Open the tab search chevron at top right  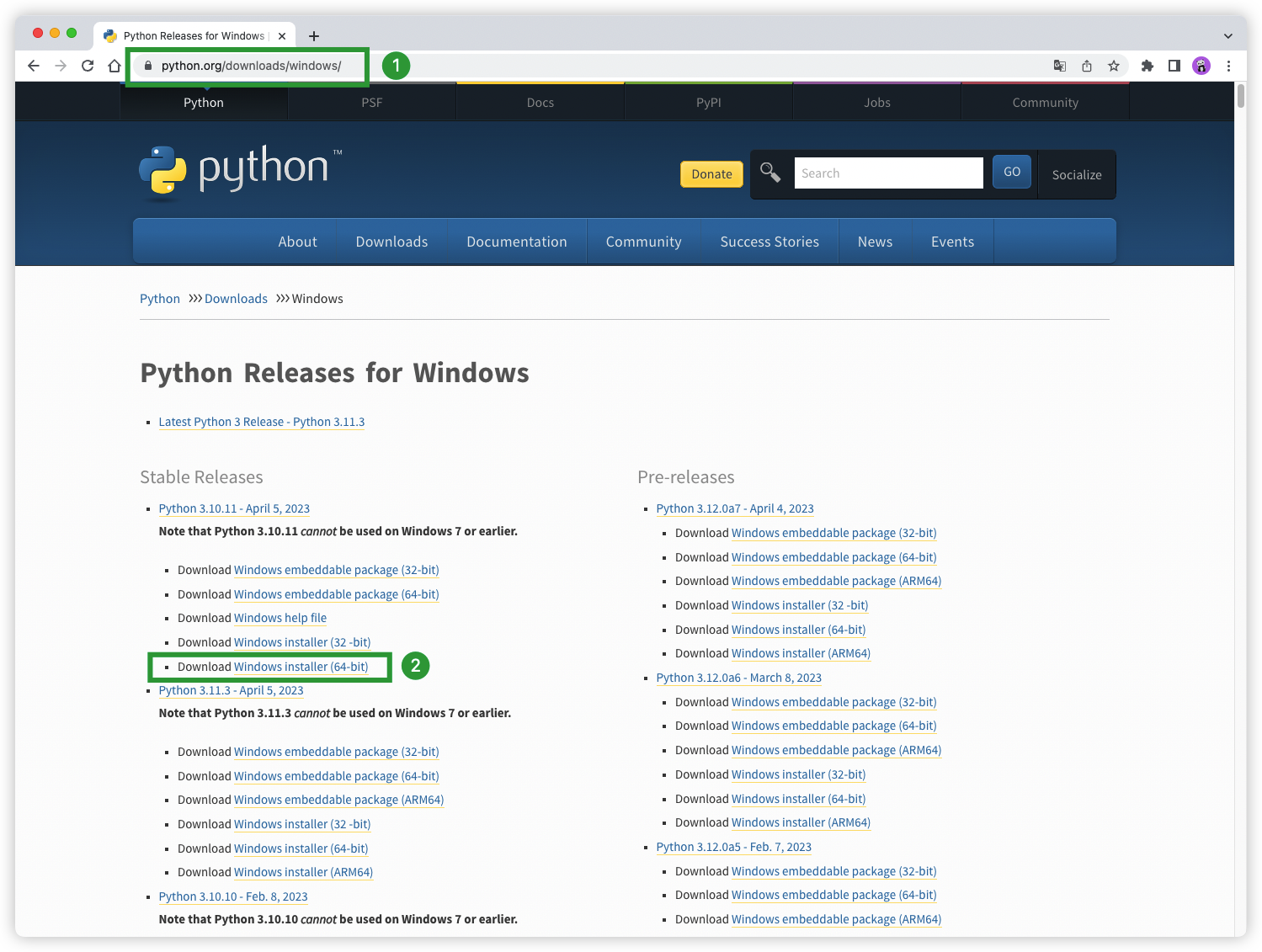(x=1228, y=36)
